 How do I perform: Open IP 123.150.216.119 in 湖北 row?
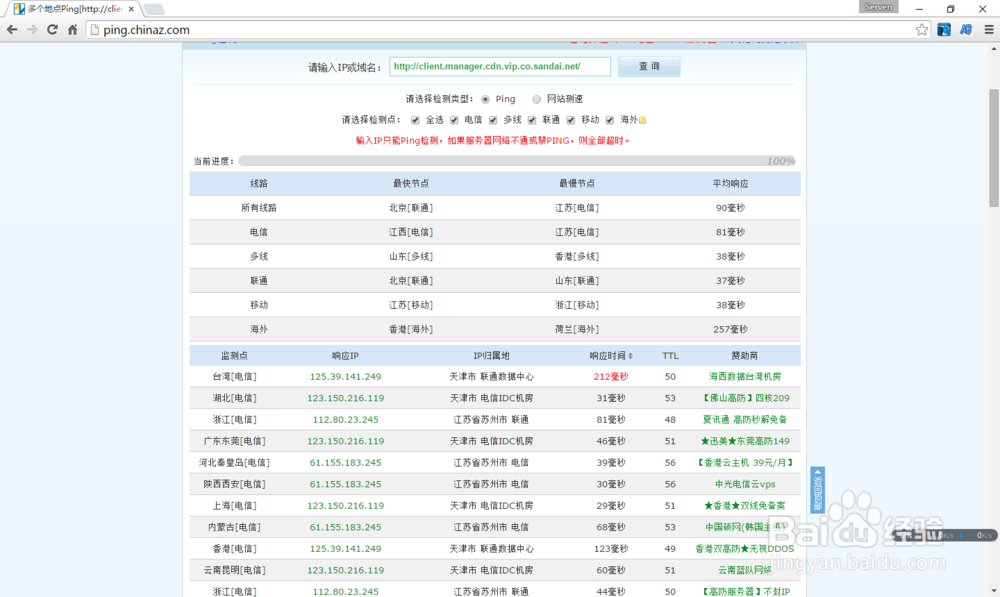pyautogui.click(x=346, y=398)
